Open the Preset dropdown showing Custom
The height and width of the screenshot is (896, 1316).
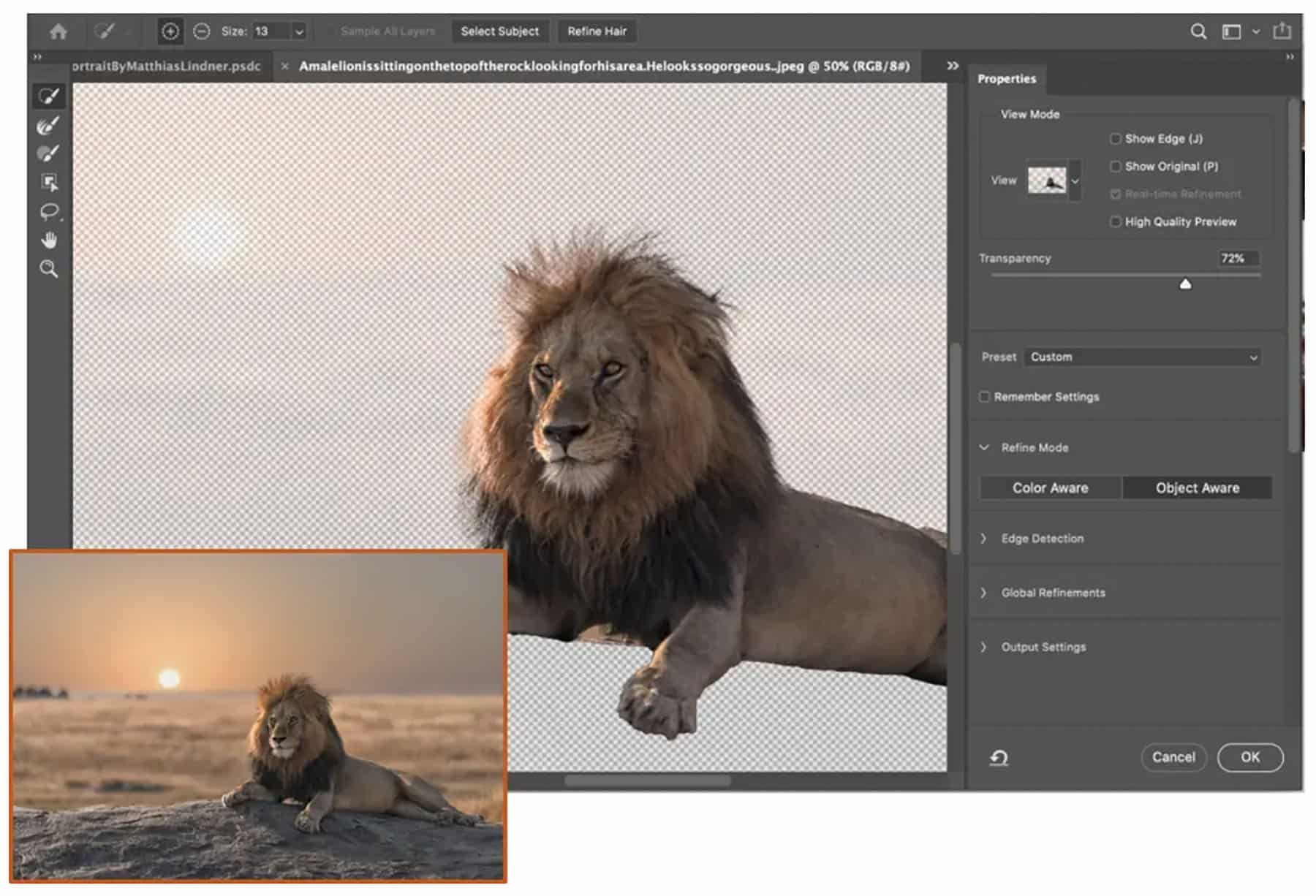tap(1142, 357)
